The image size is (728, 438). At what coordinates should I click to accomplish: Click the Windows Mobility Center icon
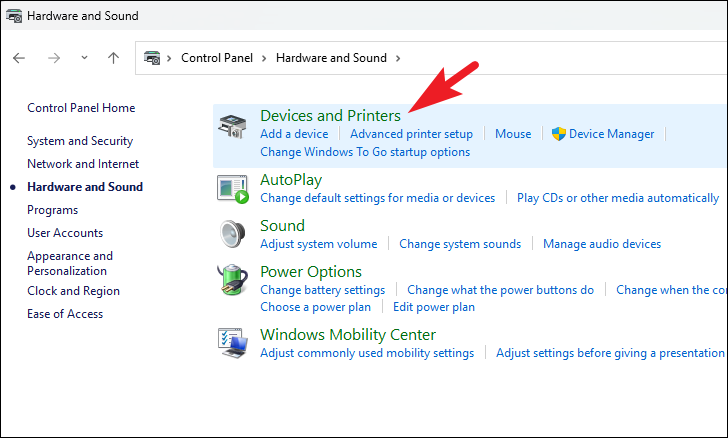[233, 343]
